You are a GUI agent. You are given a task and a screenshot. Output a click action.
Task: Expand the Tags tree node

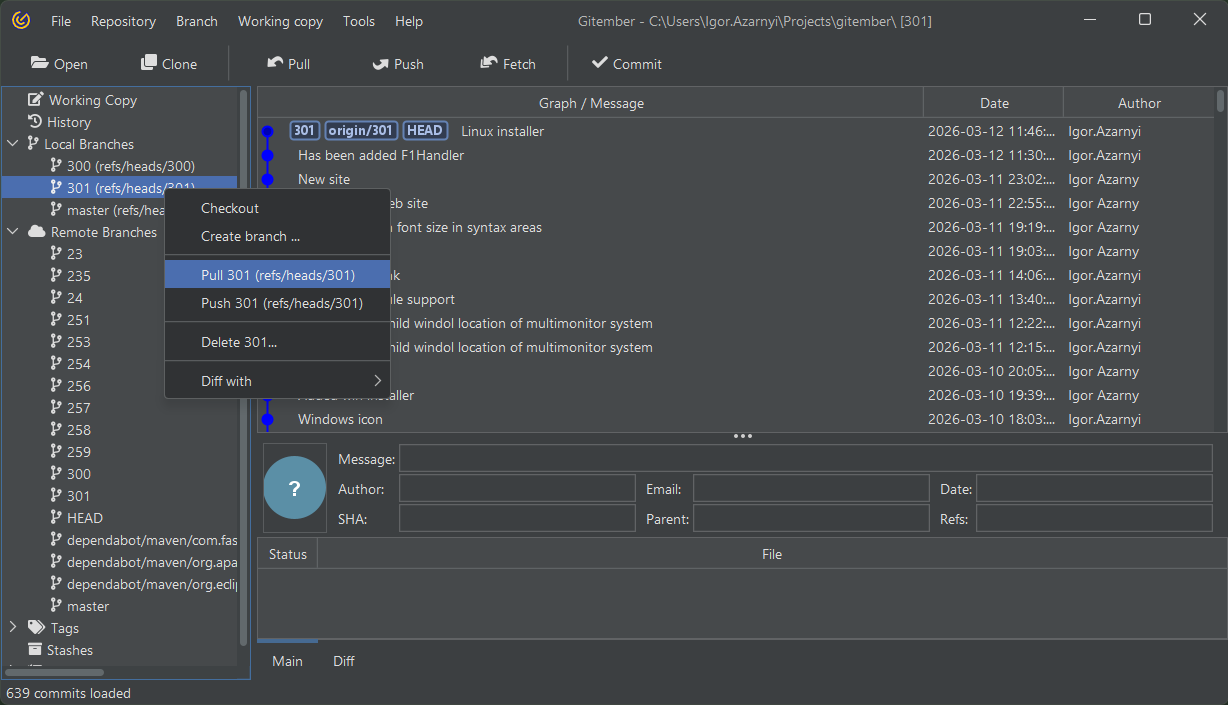click(13, 628)
